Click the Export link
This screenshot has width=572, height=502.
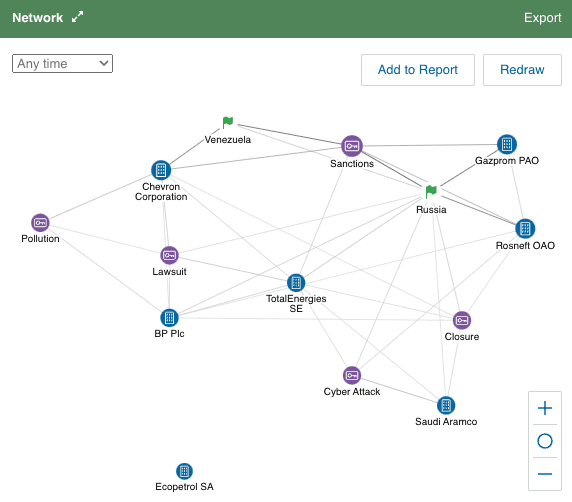click(x=542, y=18)
